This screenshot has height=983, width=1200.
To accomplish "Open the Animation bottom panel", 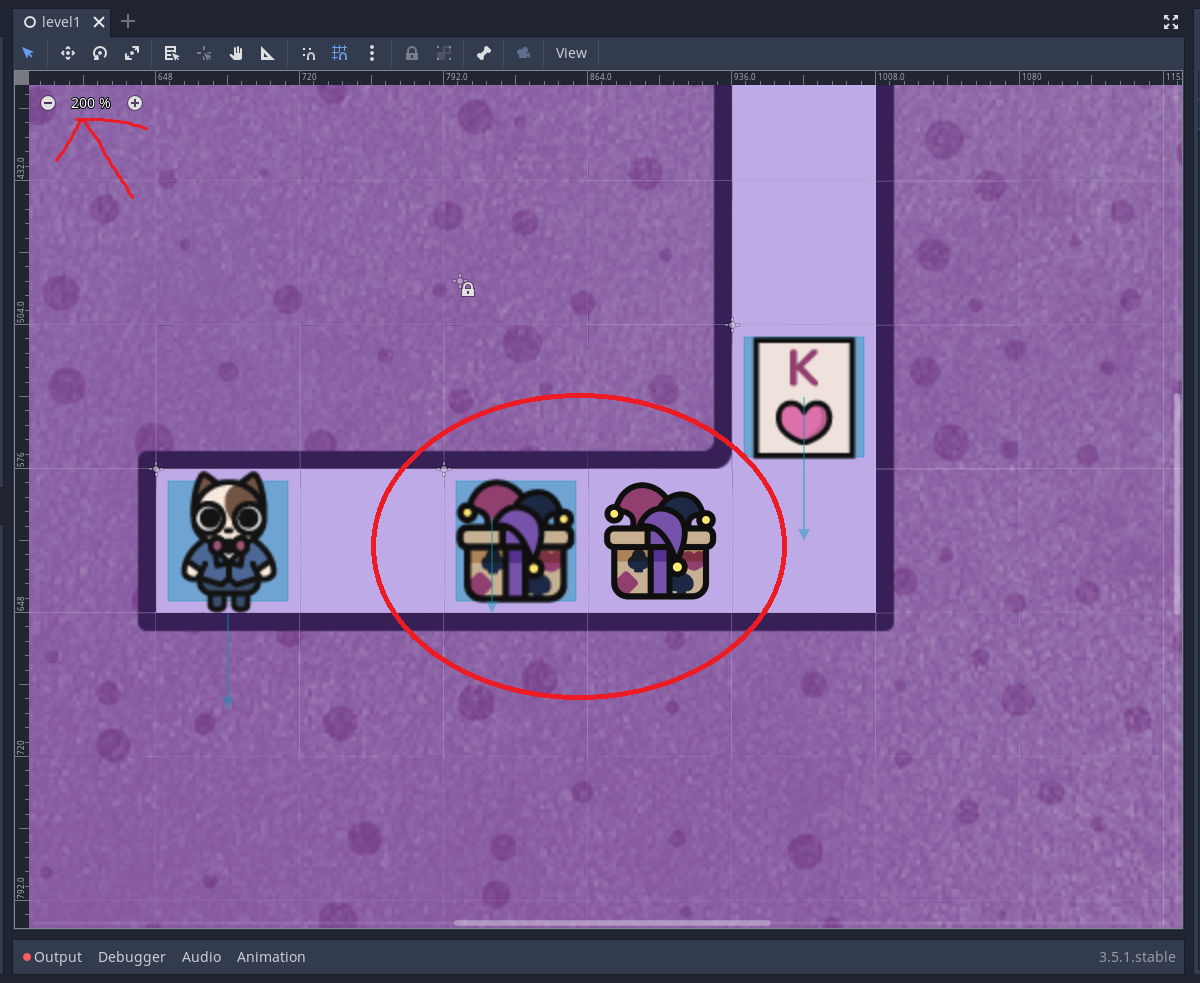I will point(271,957).
